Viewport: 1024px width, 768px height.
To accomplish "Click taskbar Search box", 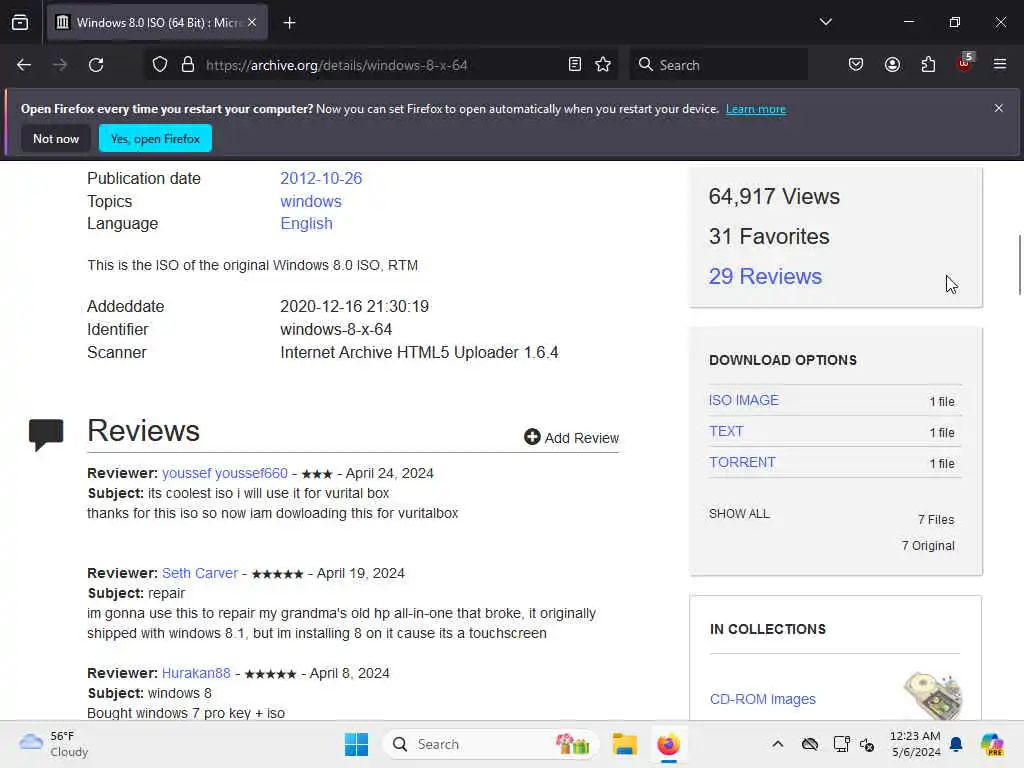I will tap(490, 744).
